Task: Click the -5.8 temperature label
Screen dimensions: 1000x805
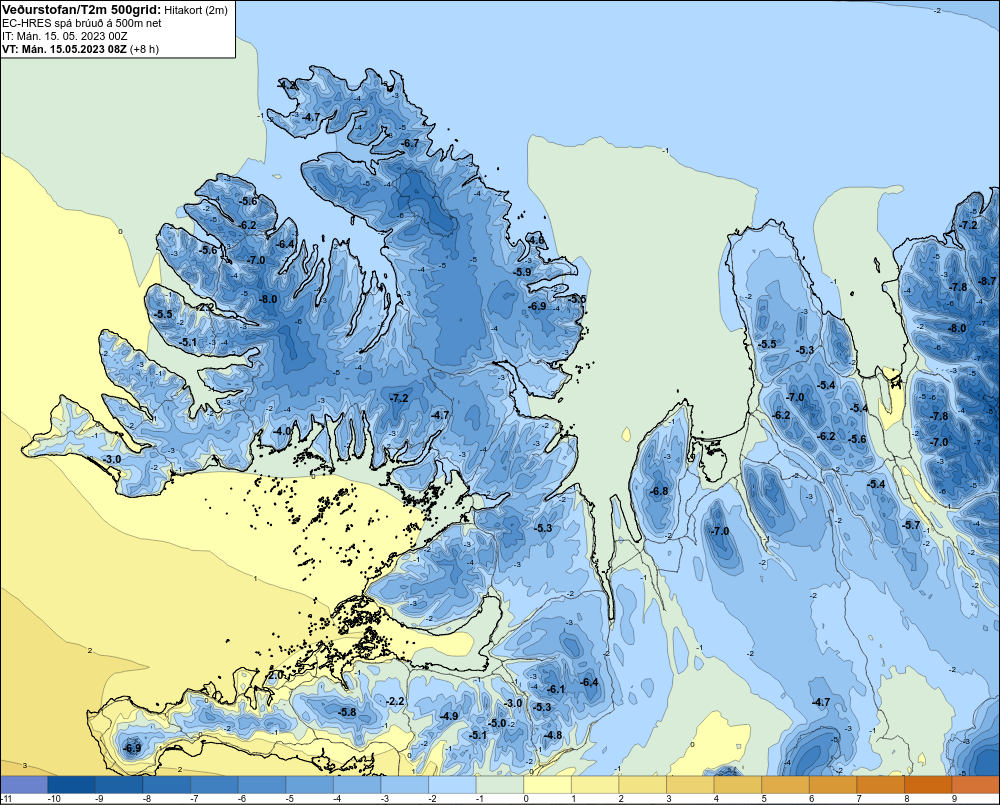Action: coord(347,712)
